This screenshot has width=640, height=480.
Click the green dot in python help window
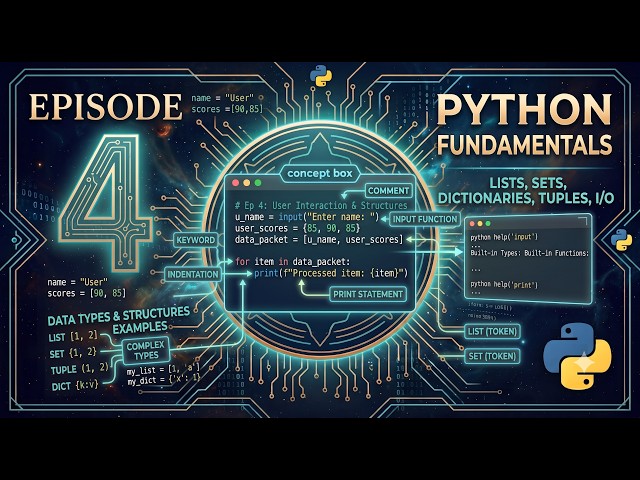[488, 224]
